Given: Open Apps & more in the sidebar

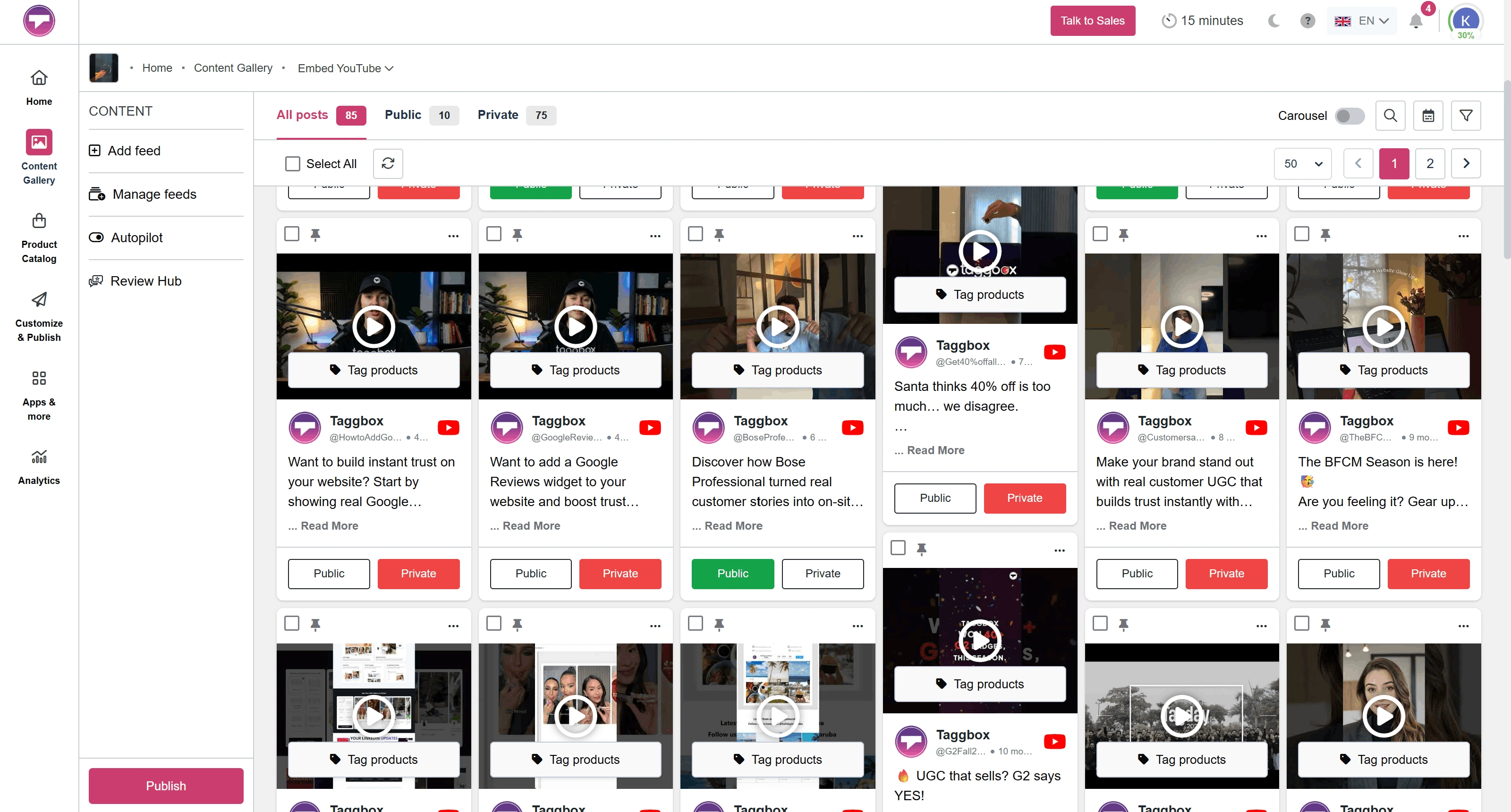Looking at the screenshot, I should [39, 395].
